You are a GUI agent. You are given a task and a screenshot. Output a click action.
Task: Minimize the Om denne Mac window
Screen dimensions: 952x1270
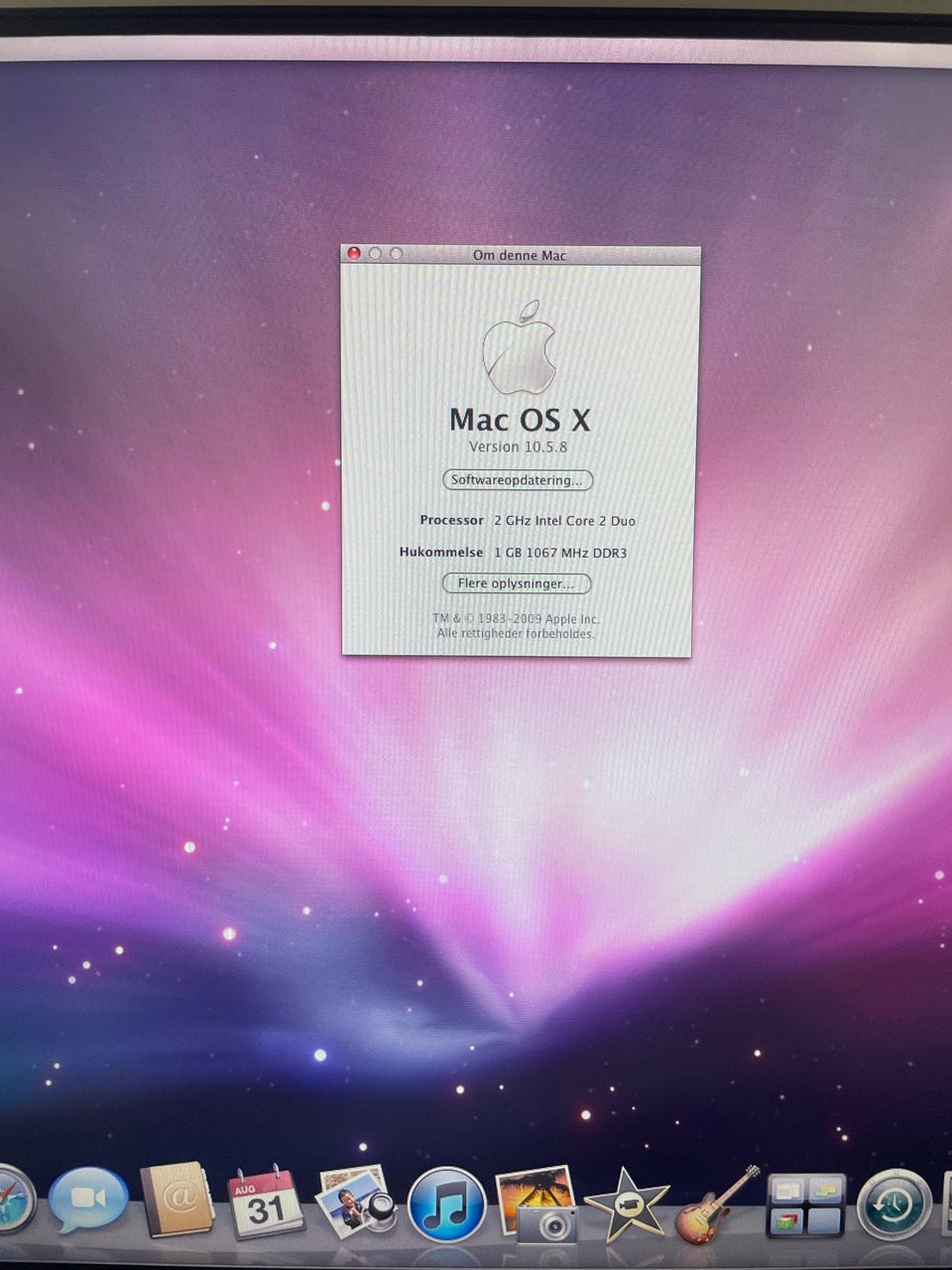coord(375,254)
